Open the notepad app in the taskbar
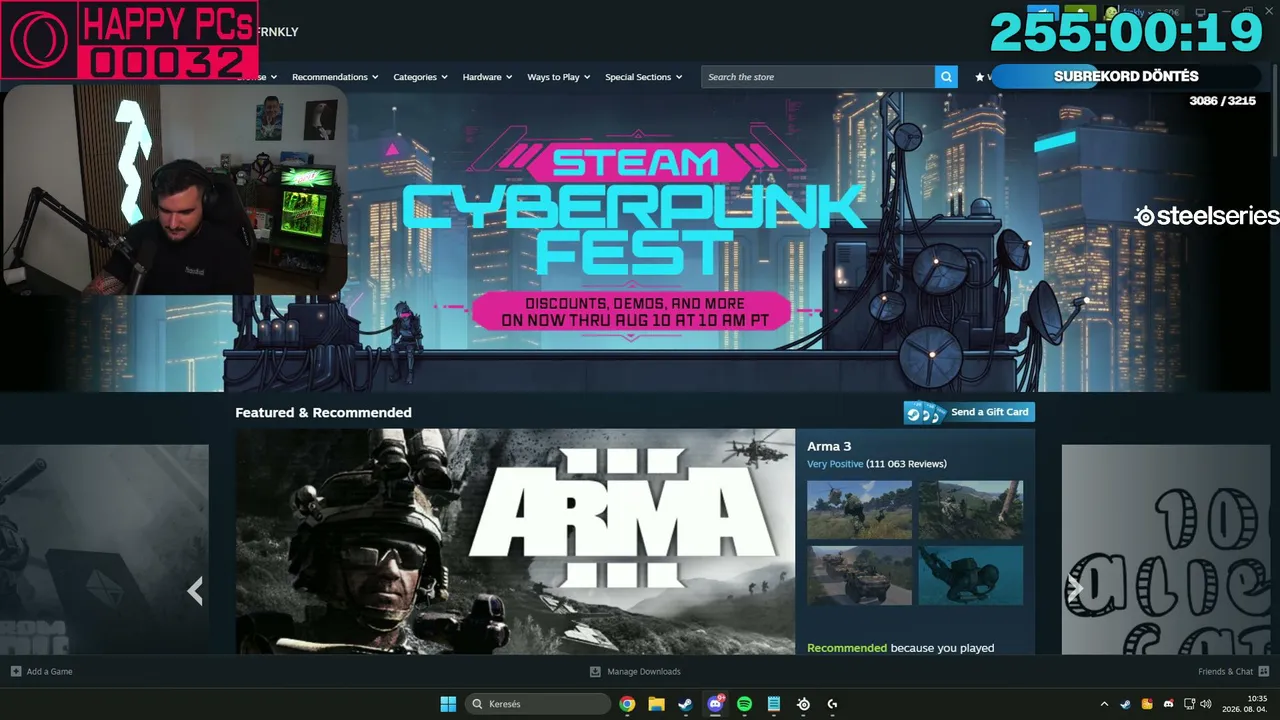The height and width of the screenshot is (720, 1280). tap(773, 704)
